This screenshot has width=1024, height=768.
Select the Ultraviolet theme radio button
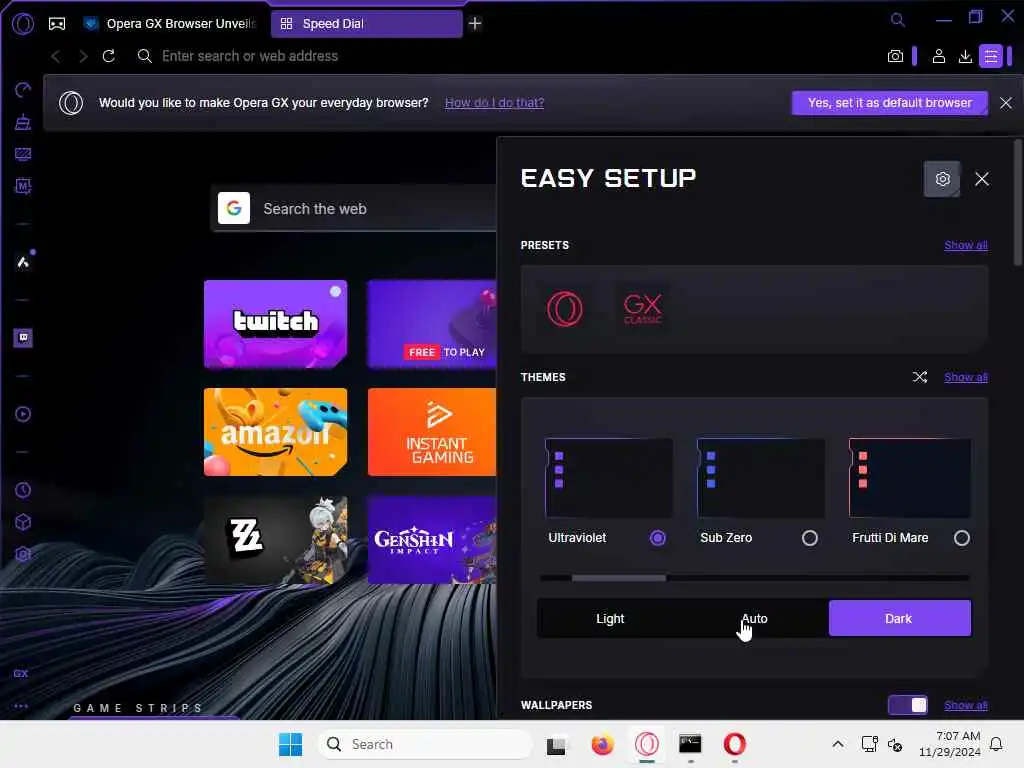[x=658, y=537]
